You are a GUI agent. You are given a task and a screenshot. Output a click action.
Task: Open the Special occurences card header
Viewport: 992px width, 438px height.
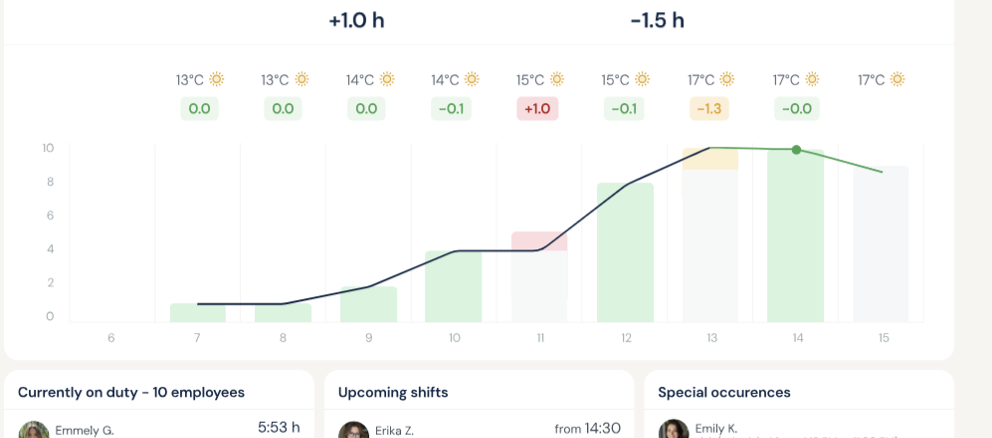tap(724, 392)
